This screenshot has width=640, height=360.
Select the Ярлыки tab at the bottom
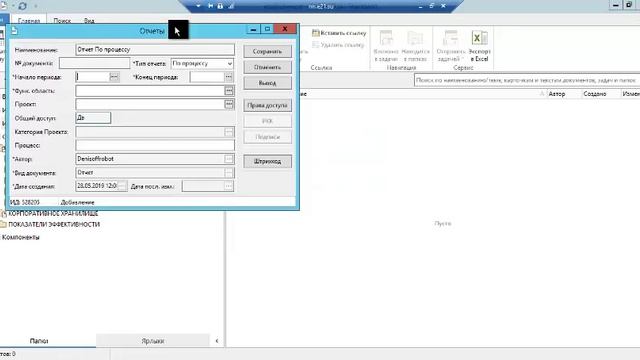(153, 340)
